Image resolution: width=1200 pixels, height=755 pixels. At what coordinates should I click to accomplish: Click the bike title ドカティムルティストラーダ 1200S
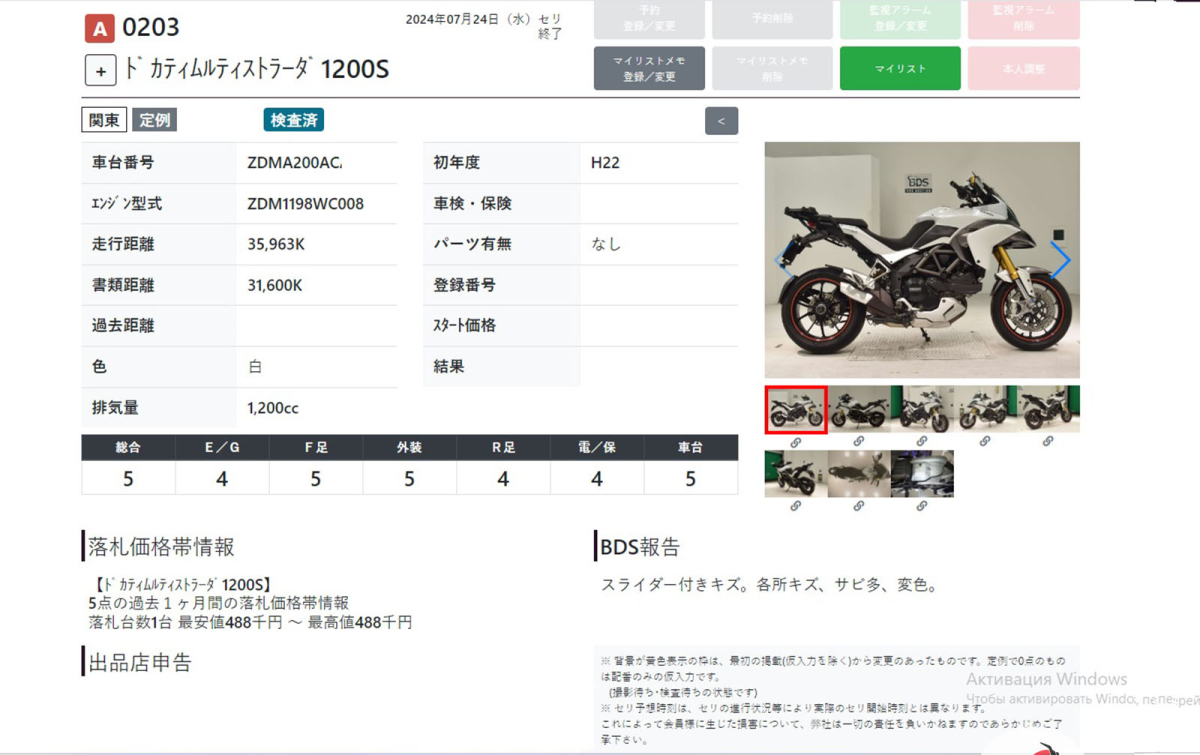(257, 70)
